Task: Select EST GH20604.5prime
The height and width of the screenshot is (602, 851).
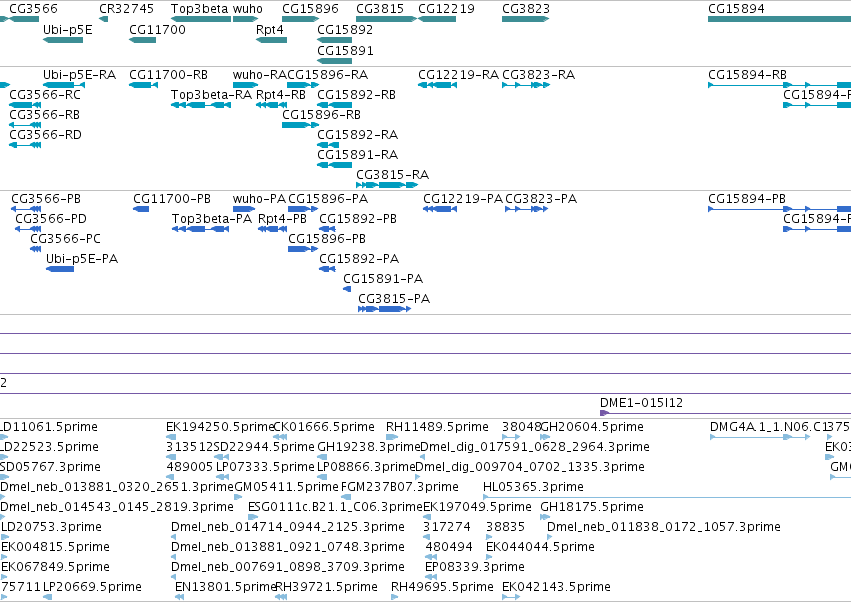Action: 592,427
